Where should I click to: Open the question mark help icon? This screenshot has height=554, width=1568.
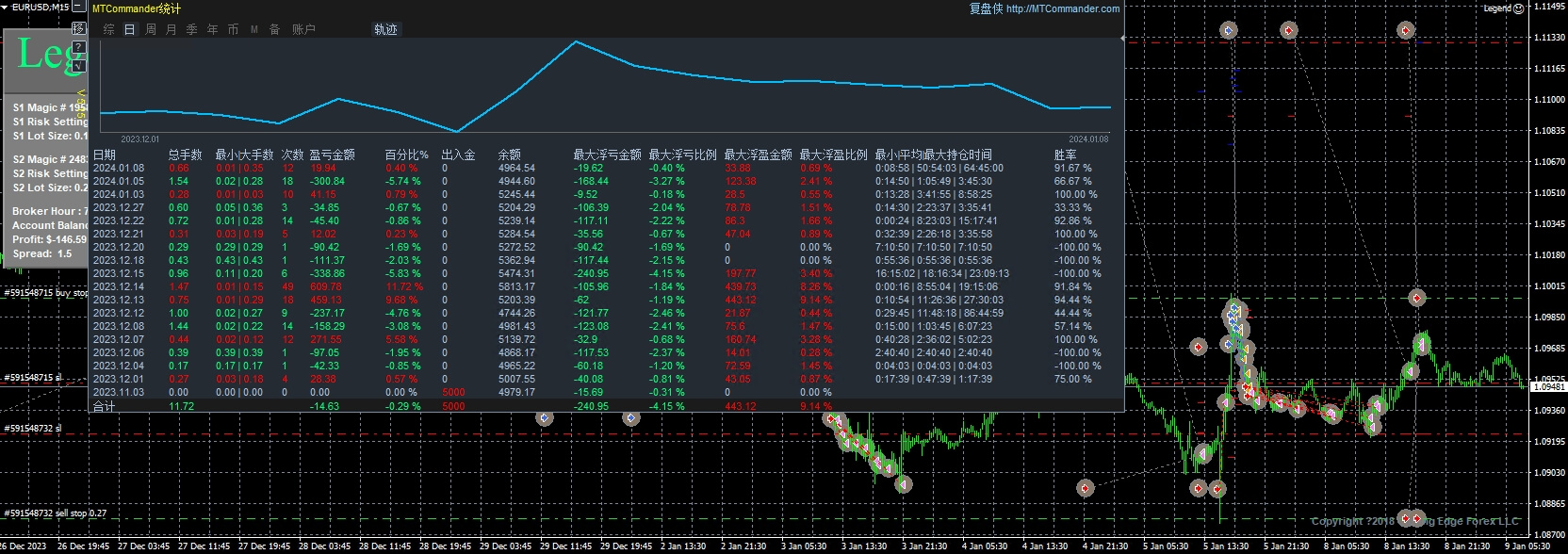pos(79,47)
